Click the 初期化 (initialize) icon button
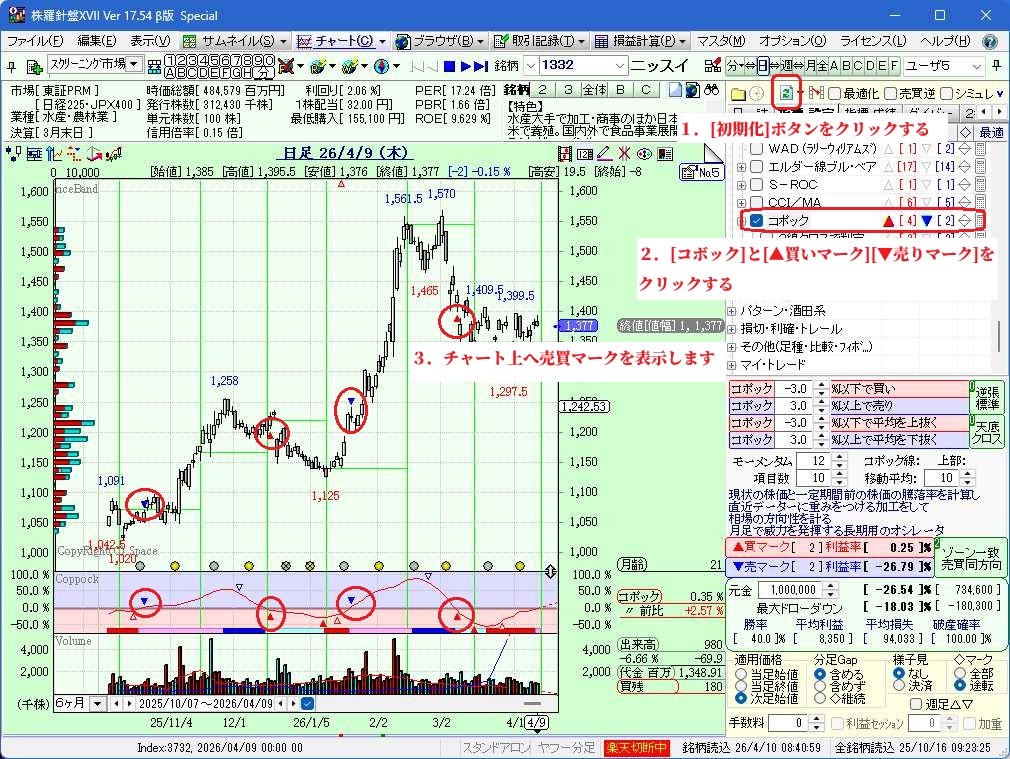Screen dimensions: 1010x759 click(x=787, y=92)
